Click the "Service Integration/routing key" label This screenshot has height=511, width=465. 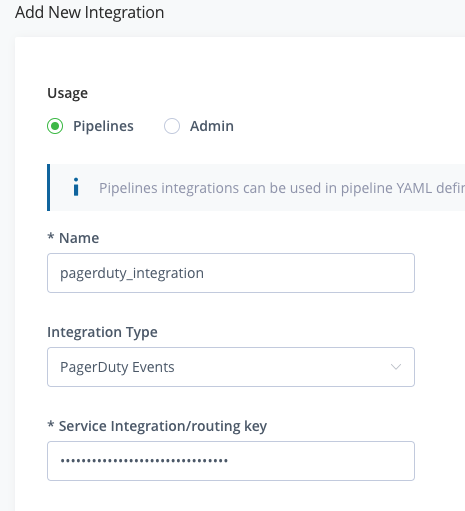tap(163, 426)
